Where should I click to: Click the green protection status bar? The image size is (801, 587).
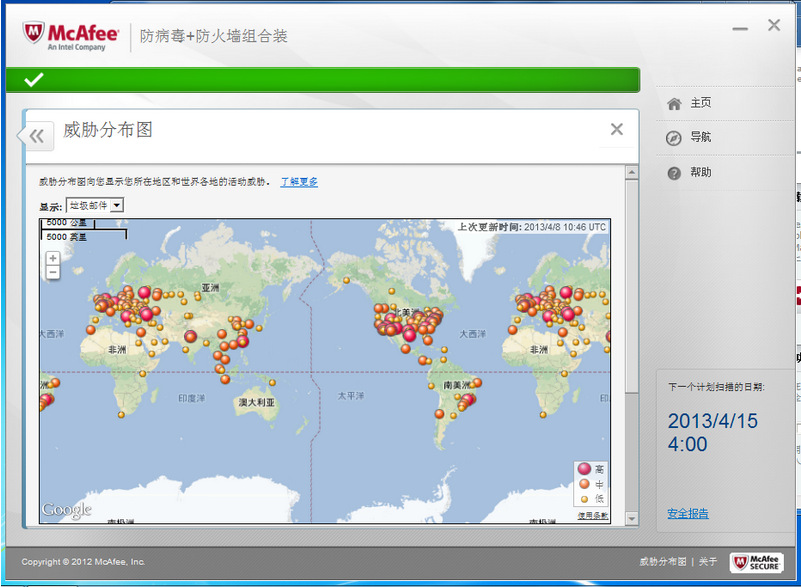[x=322, y=80]
